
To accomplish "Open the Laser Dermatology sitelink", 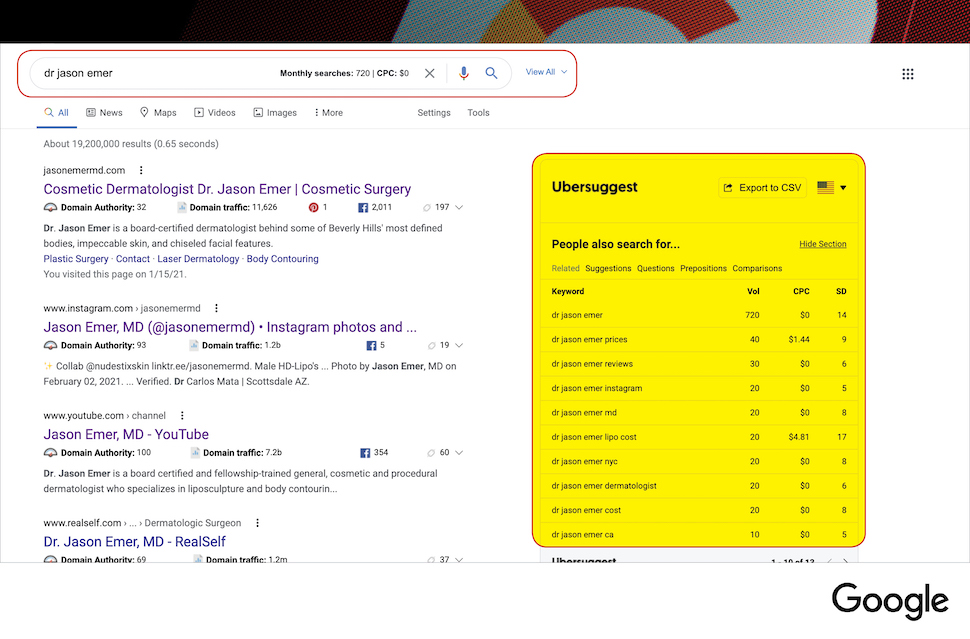I will point(198,259).
